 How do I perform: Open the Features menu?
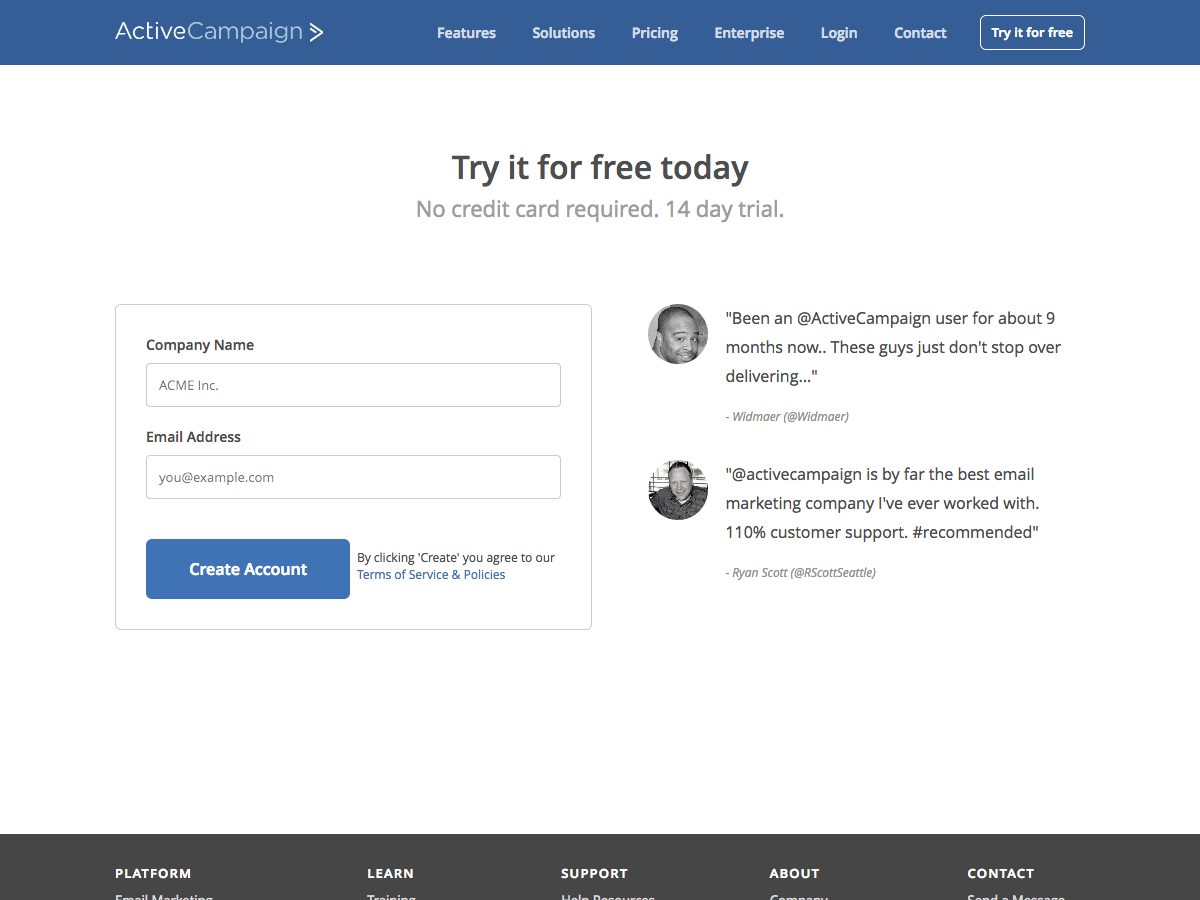(x=466, y=32)
